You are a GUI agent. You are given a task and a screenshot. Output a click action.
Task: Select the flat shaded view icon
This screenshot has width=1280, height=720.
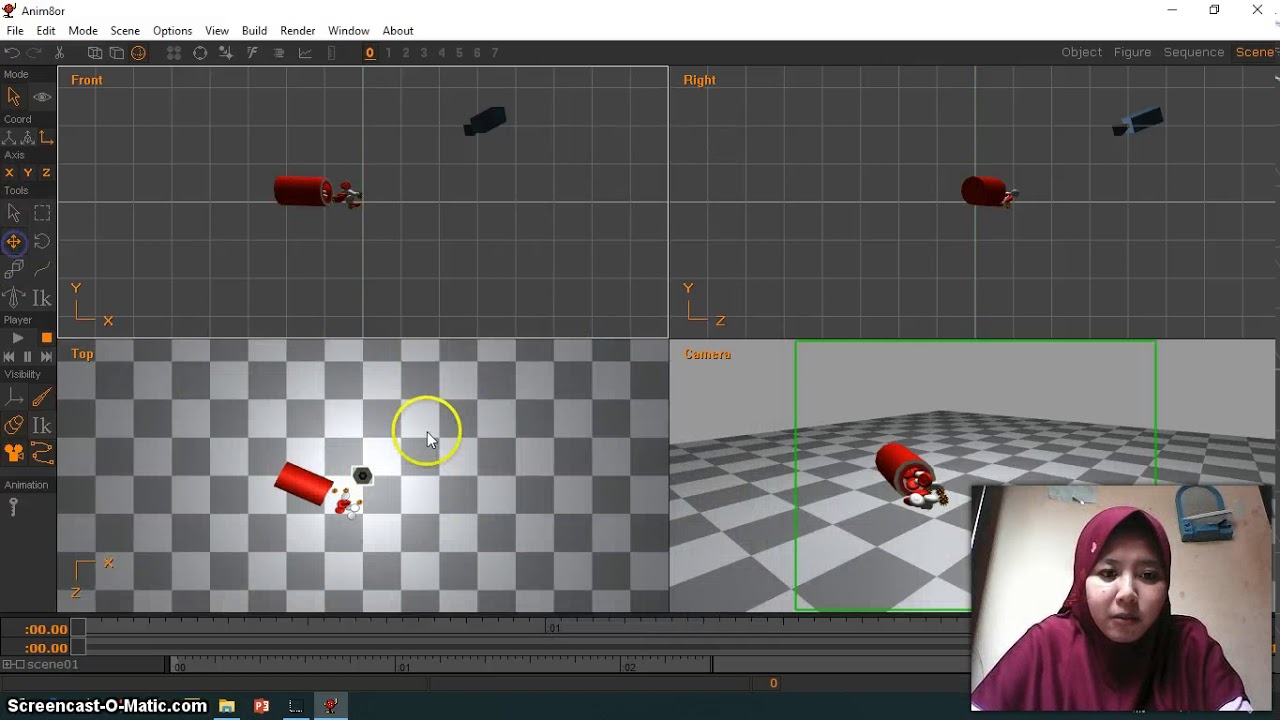tap(117, 53)
